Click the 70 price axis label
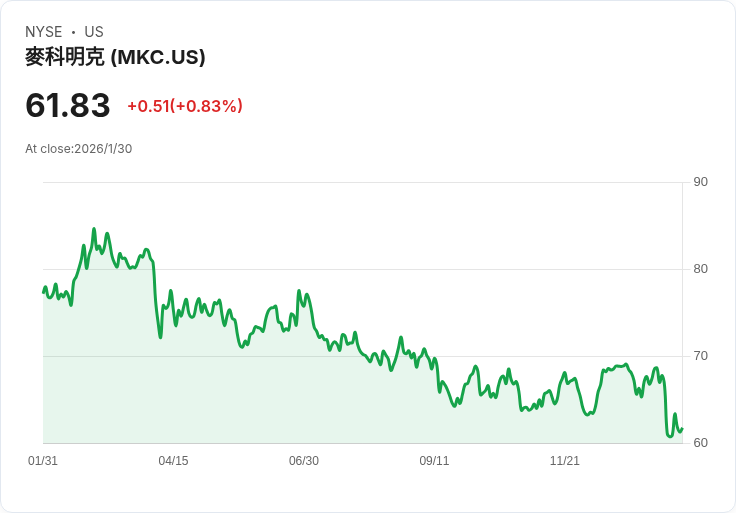736x513 pixels. click(700, 356)
